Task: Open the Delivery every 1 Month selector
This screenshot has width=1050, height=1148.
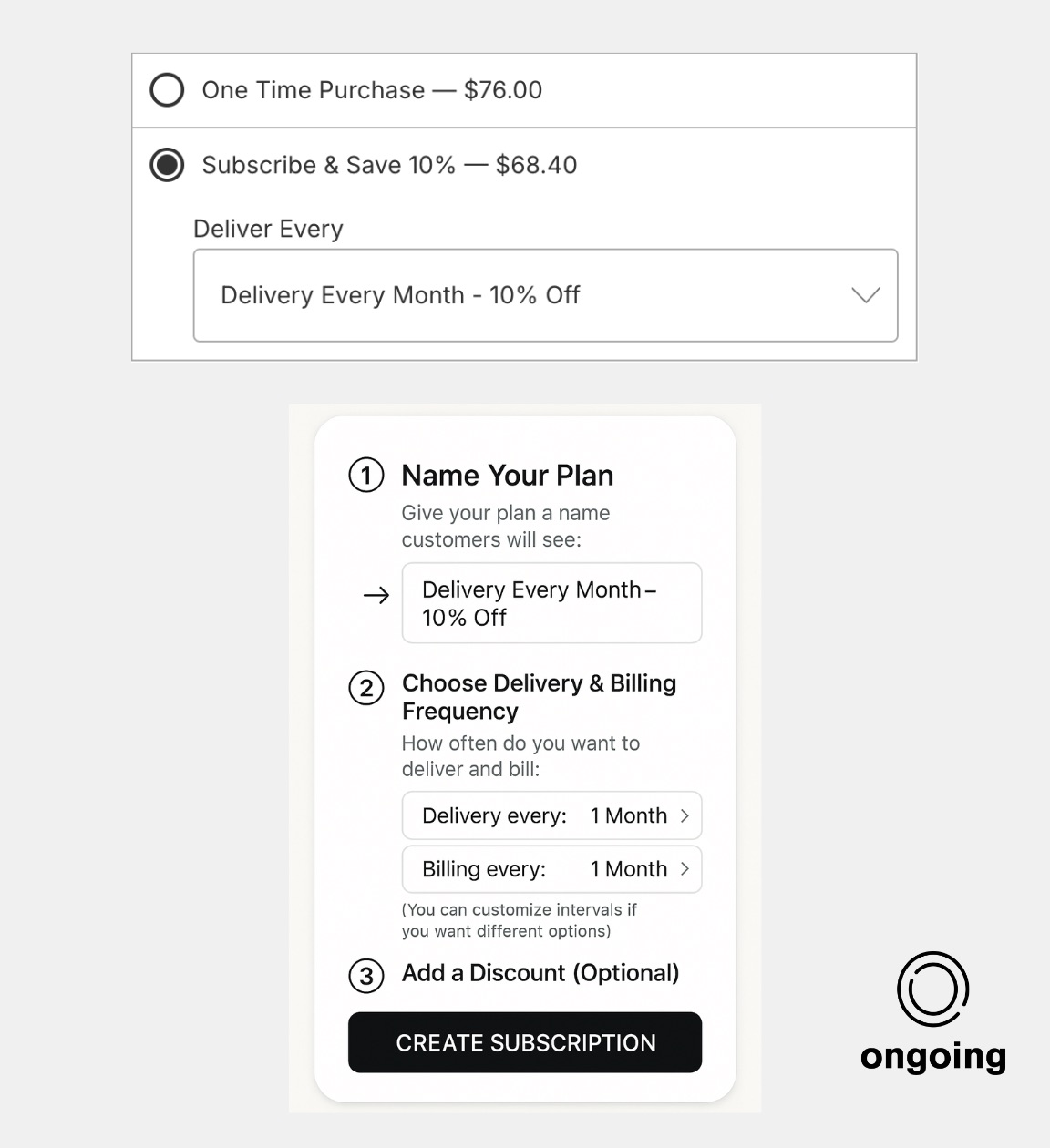Action: 551,815
